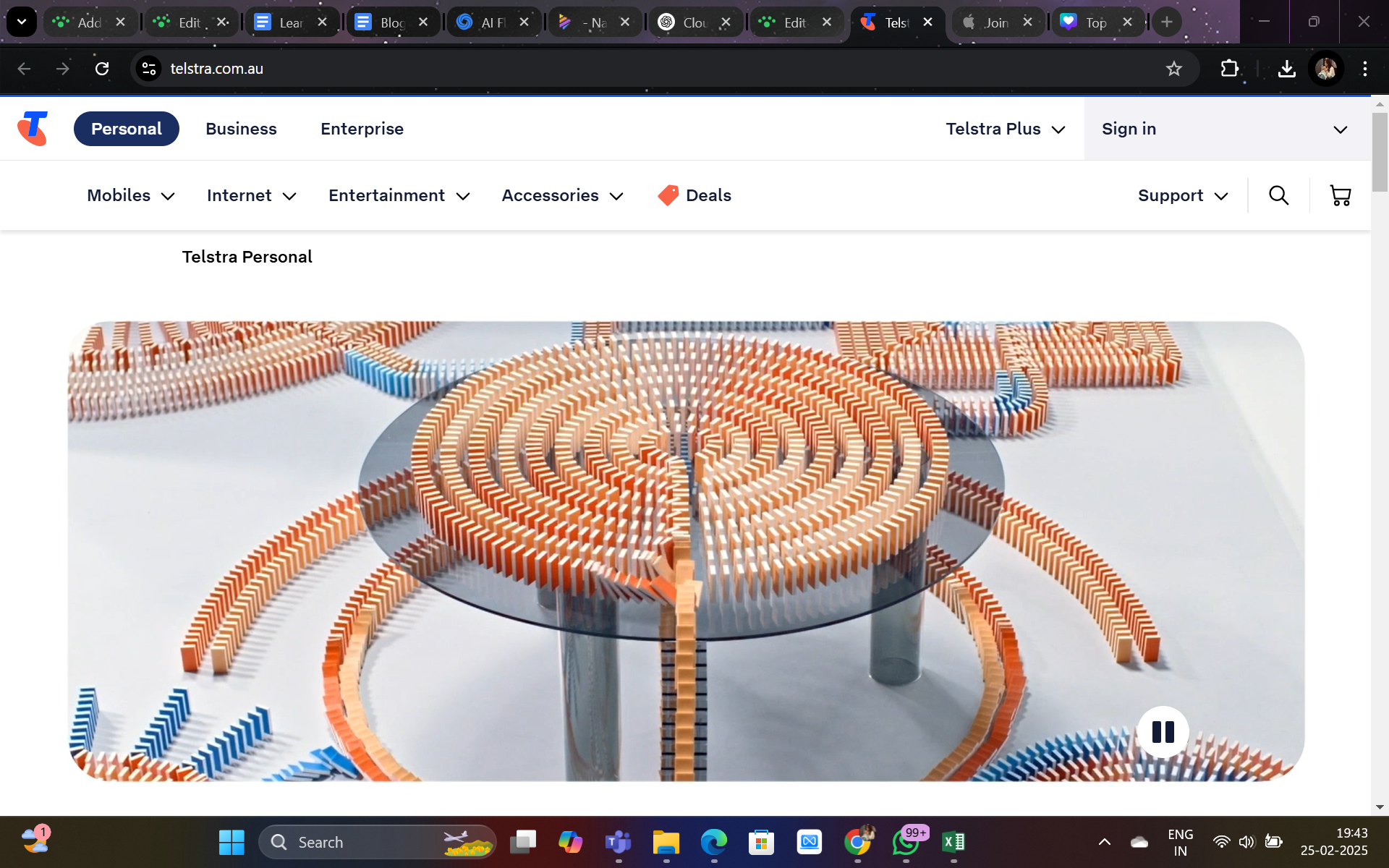Select the Business menu item
Image resolution: width=1389 pixels, height=868 pixels.
(241, 128)
